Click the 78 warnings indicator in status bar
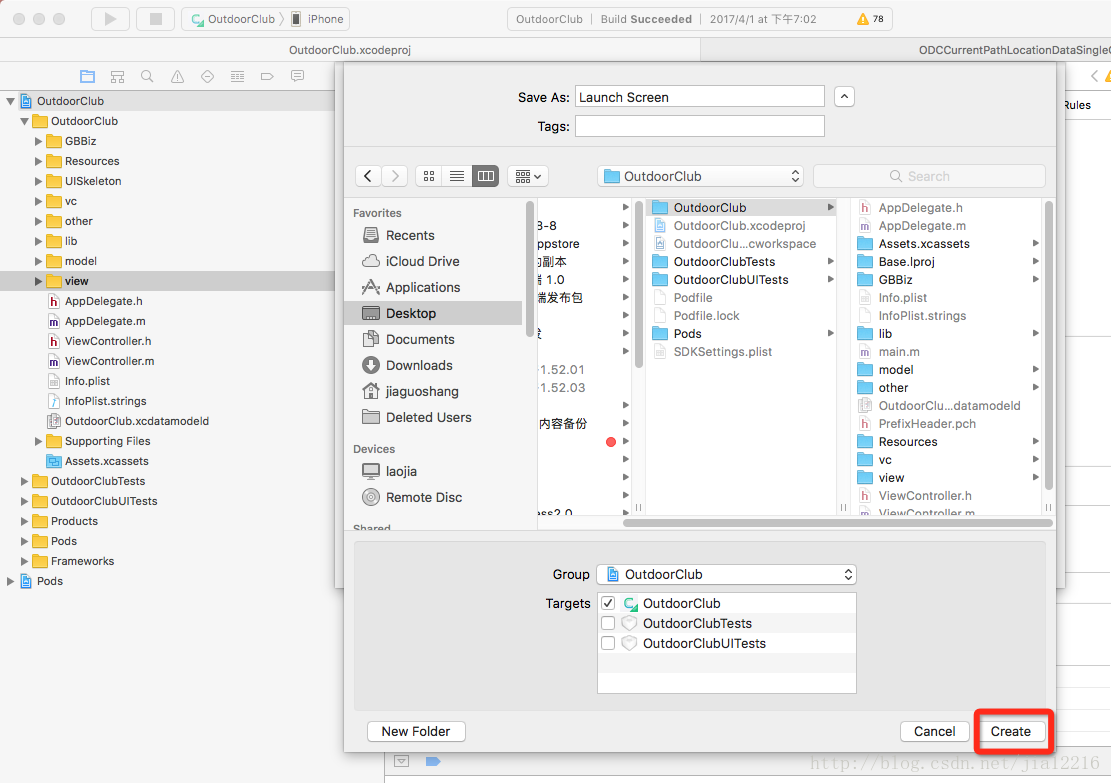 click(x=870, y=19)
